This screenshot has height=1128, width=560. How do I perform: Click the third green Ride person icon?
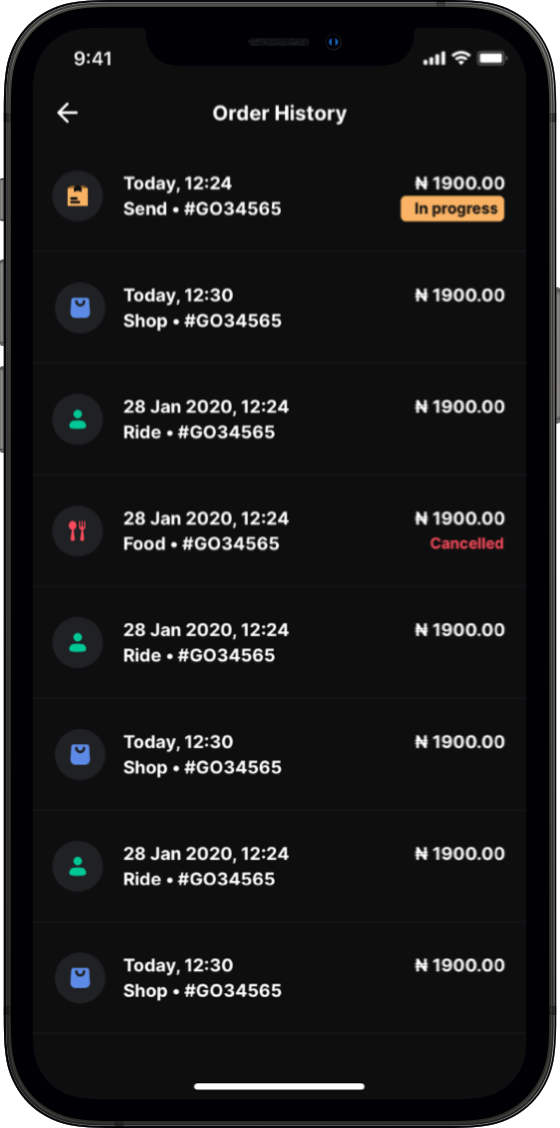click(78, 866)
